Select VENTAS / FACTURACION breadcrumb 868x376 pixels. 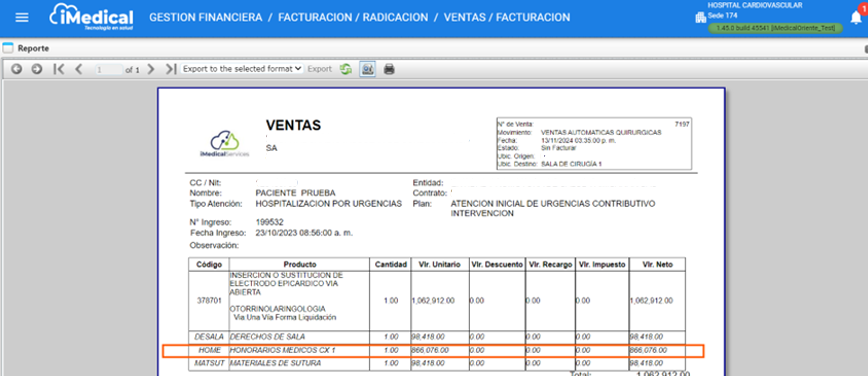[x=507, y=18]
